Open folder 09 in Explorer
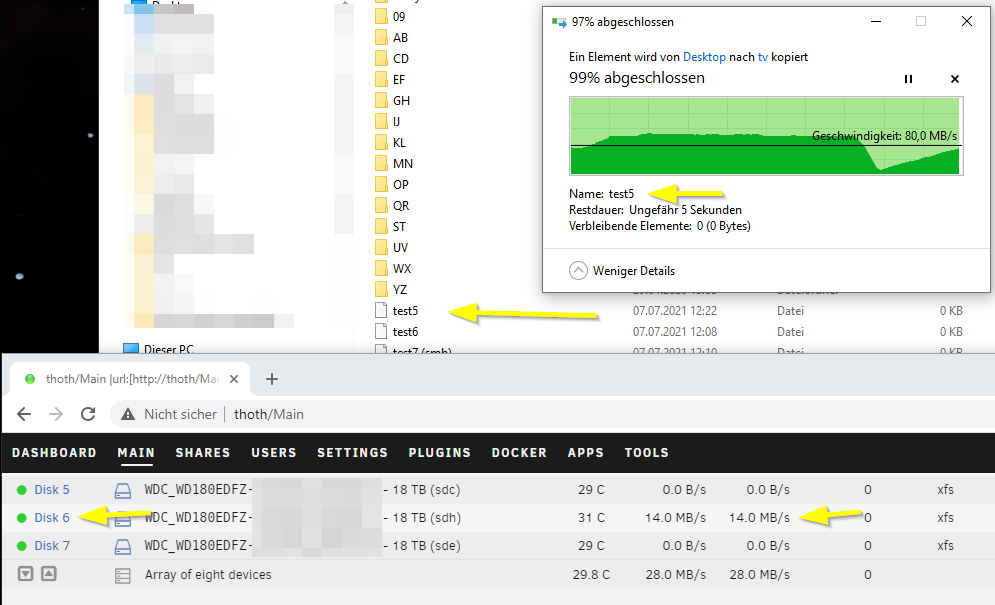Viewport: 995px width, 605px height. [390, 17]
